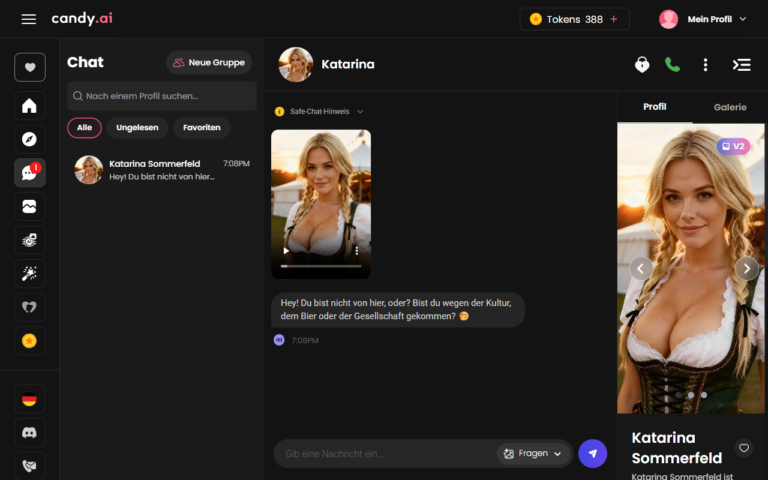Open Katarina Sommerfeld conversation
Image resolution: width=768 pixels, height=480 pixels.
(162, 170)
